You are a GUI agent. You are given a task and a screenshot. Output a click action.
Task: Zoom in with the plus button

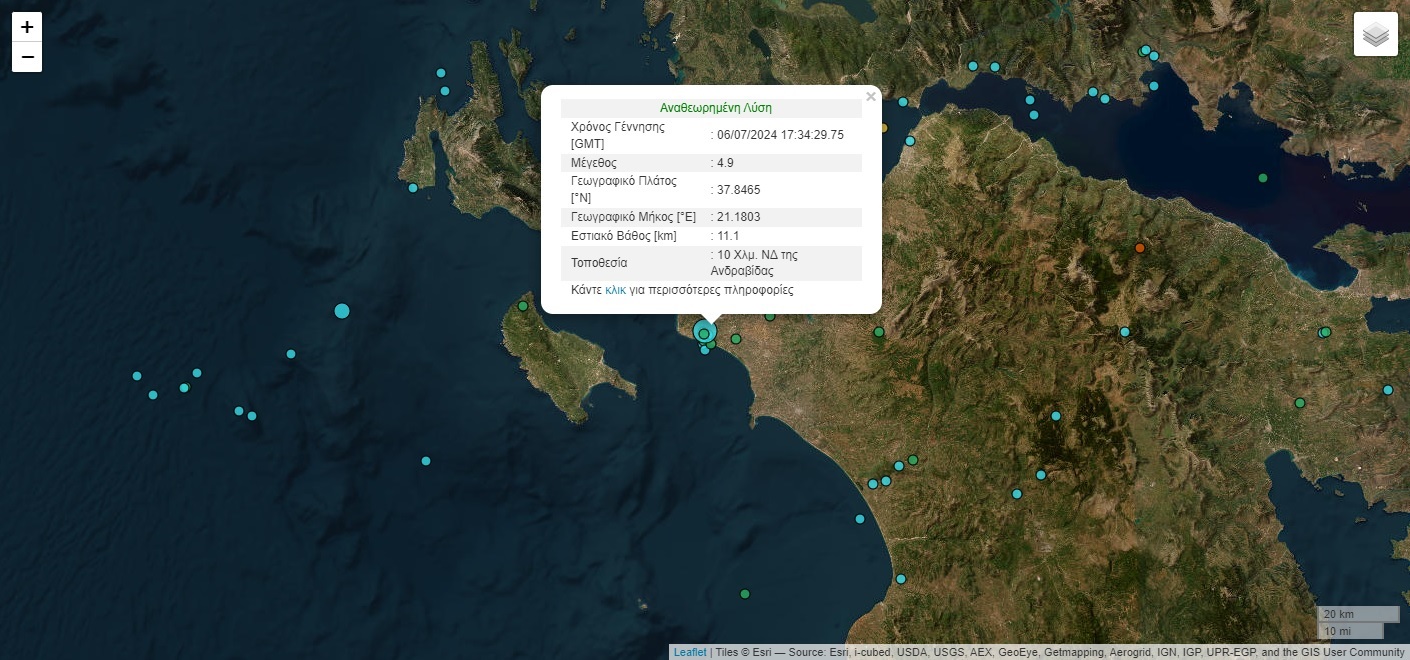coord(27,27)
